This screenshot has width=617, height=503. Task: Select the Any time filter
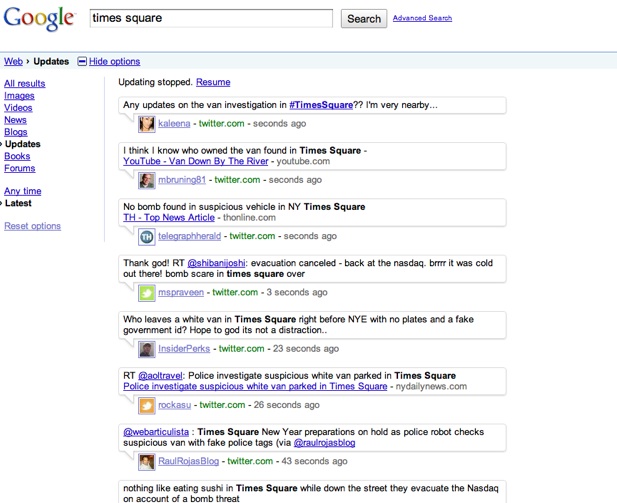[23, 191]
